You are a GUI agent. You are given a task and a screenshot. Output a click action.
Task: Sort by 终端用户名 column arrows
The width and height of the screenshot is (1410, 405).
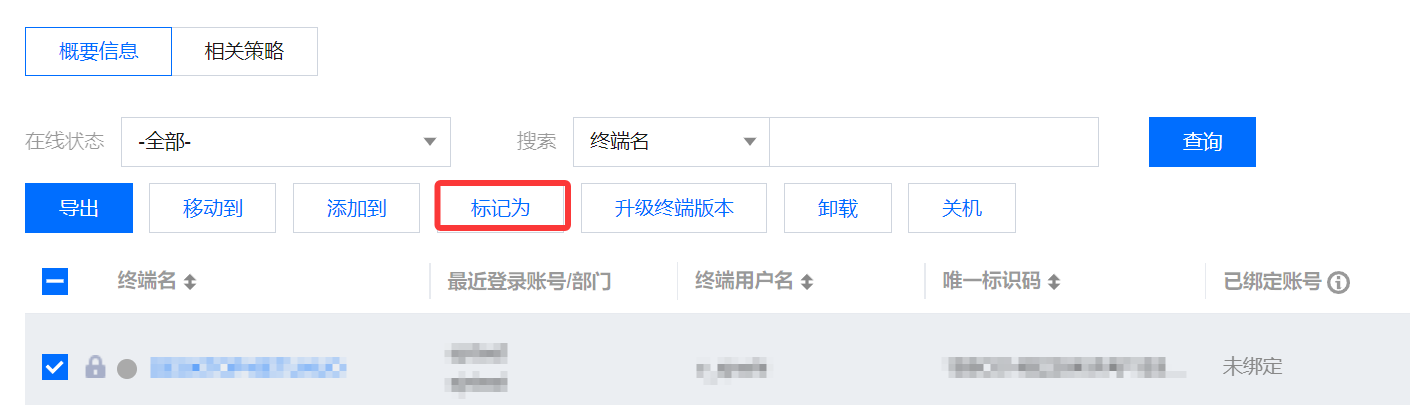(x=807, y=283)
